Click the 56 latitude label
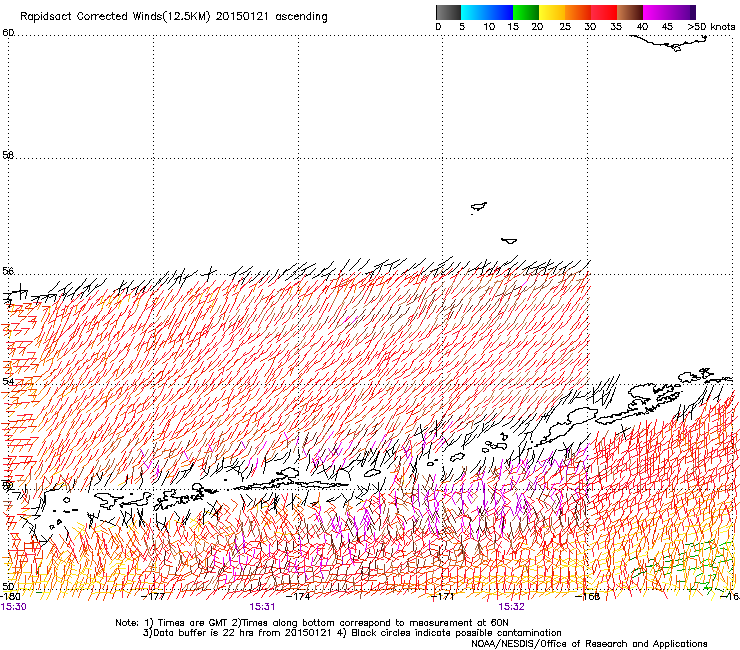 tap(8, 271)
